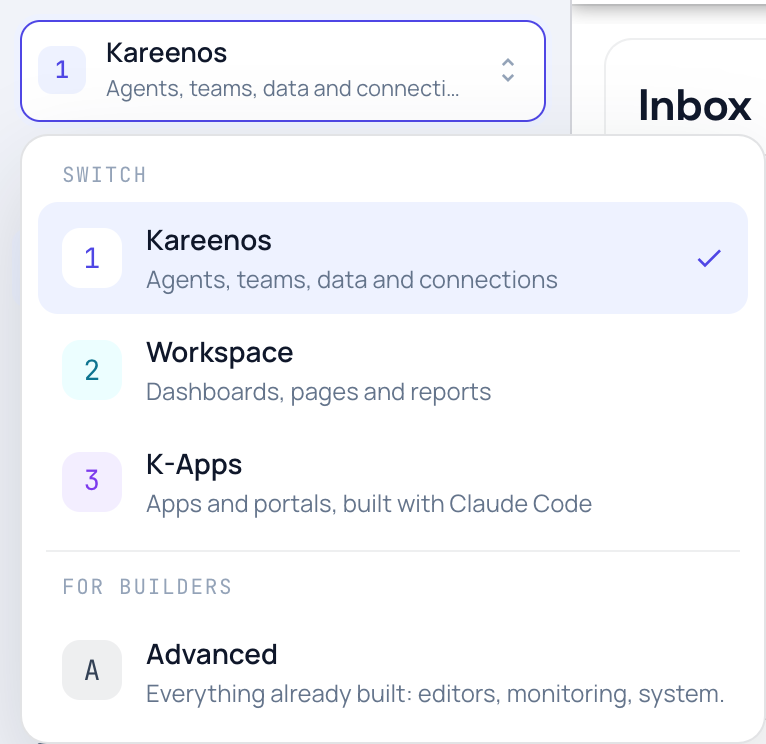The height and width of the screenshot is (744, 766).
Task: Click 'Dashboards, pages and reports' description
Action: 319,392
